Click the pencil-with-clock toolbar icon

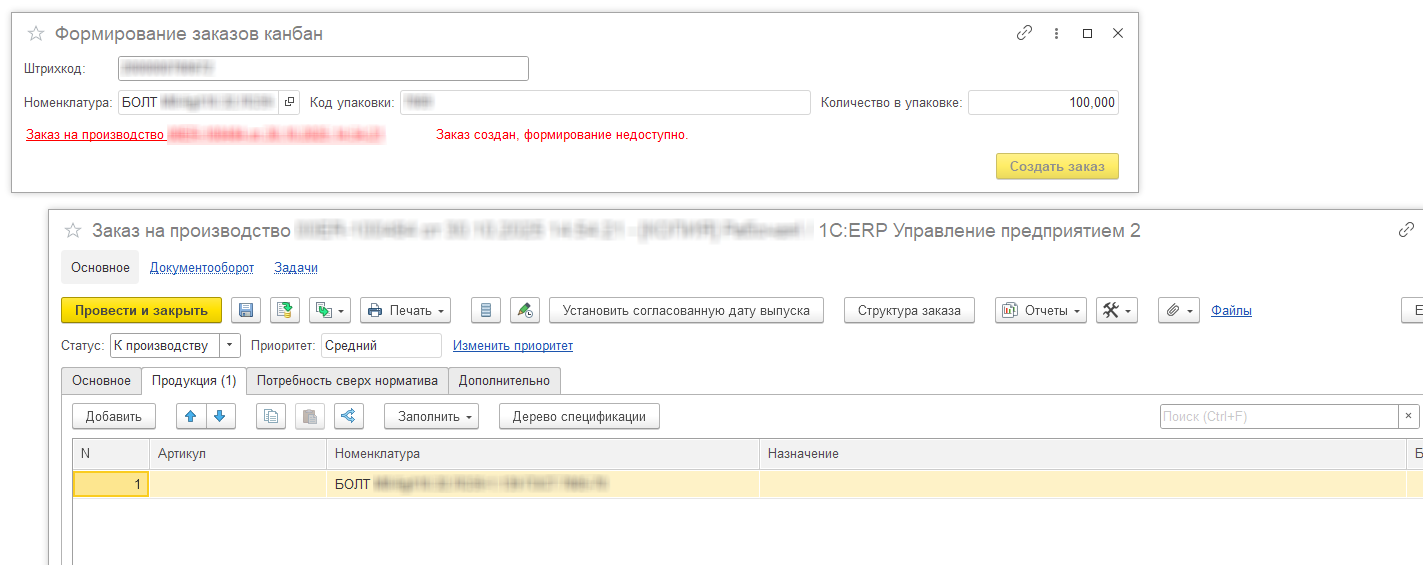tap(524, 310)
